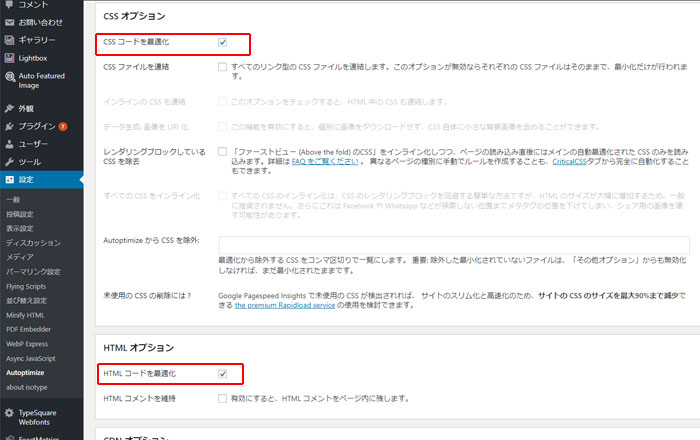Click the ユーザー user icon
The image size is (700, 440).
pos(9,144)
